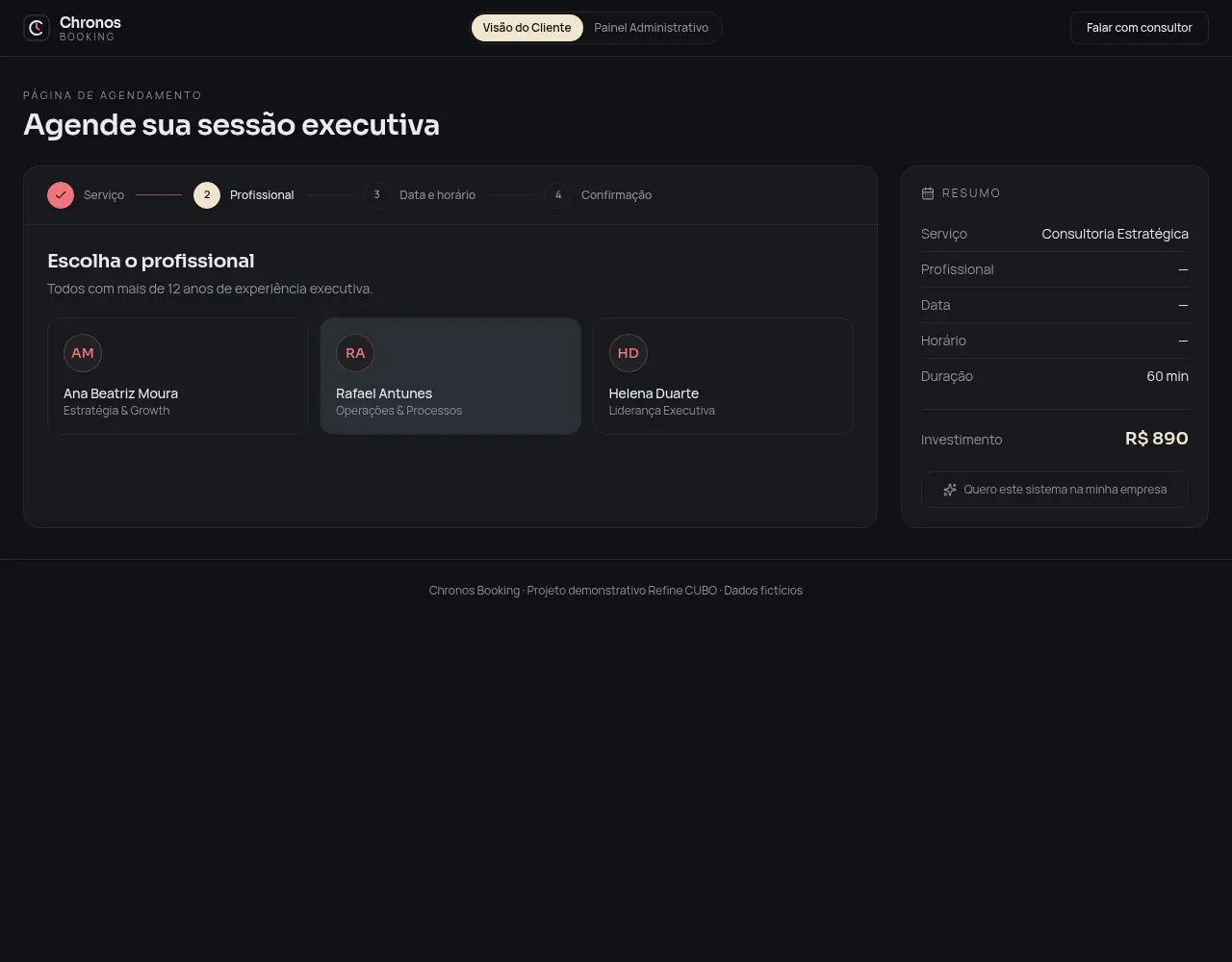Choose professional Helena Duarte
Image resolution: width=1232 pixels, height=962 pixels.
[x=723, y=376]
